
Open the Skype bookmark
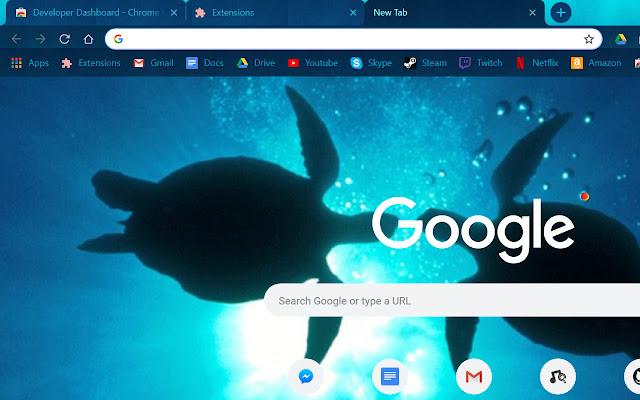point(371,63)
